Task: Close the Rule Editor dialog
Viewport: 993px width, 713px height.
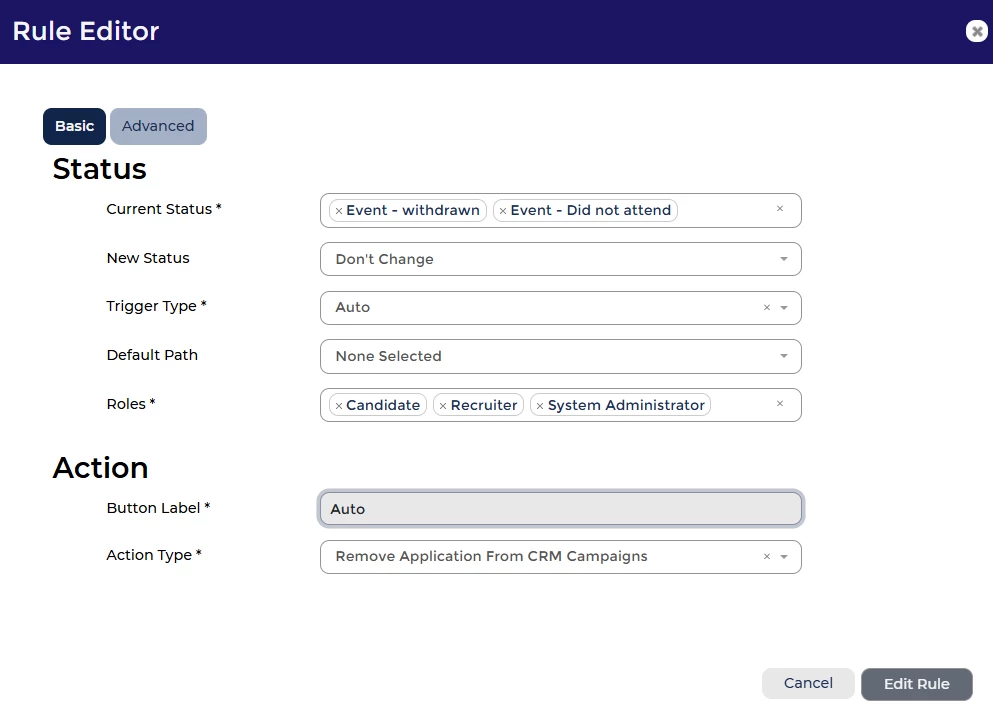Action: tap(976, 31)
